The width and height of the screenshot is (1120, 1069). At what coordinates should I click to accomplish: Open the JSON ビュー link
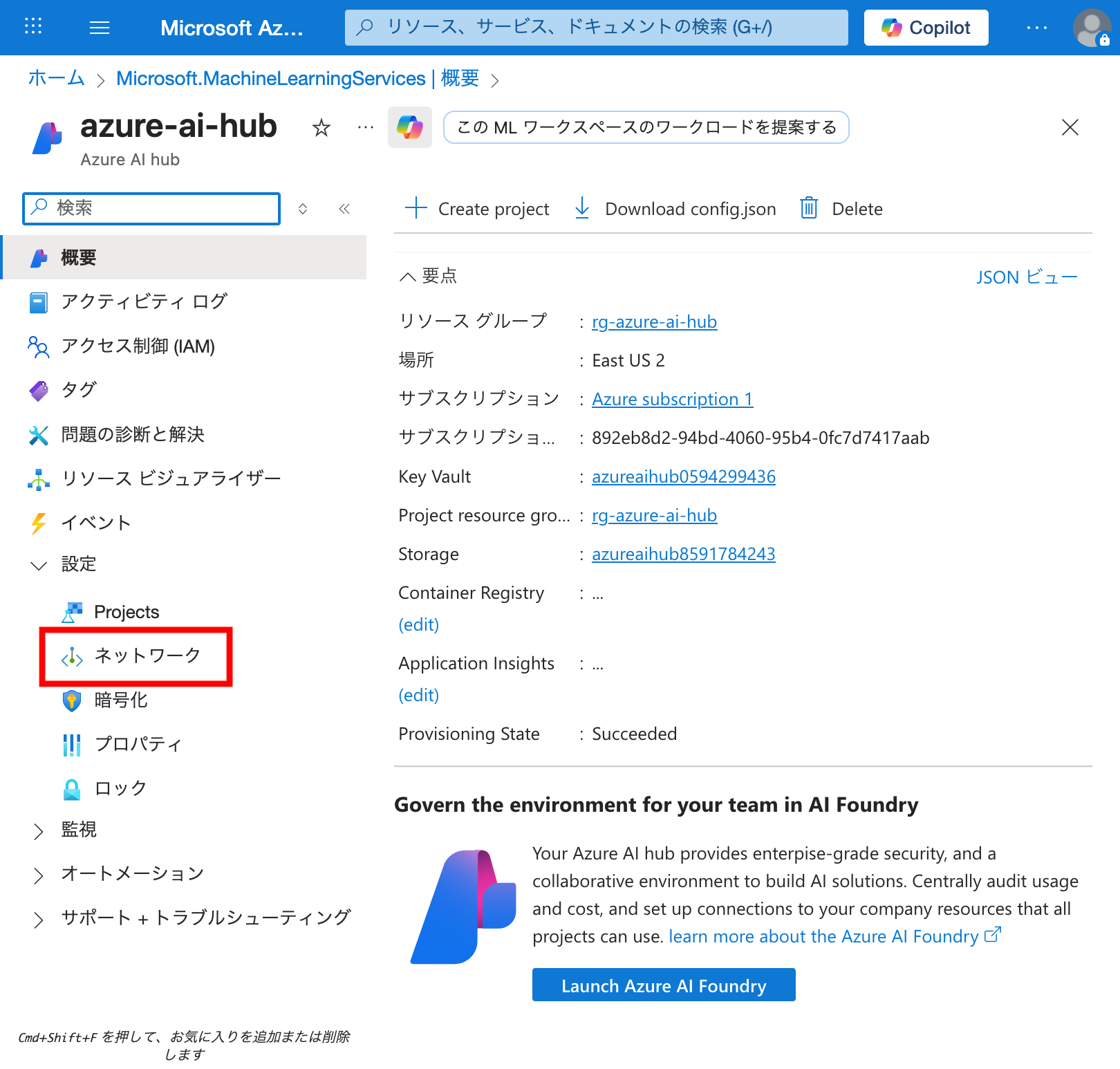tap(1027, 277)
